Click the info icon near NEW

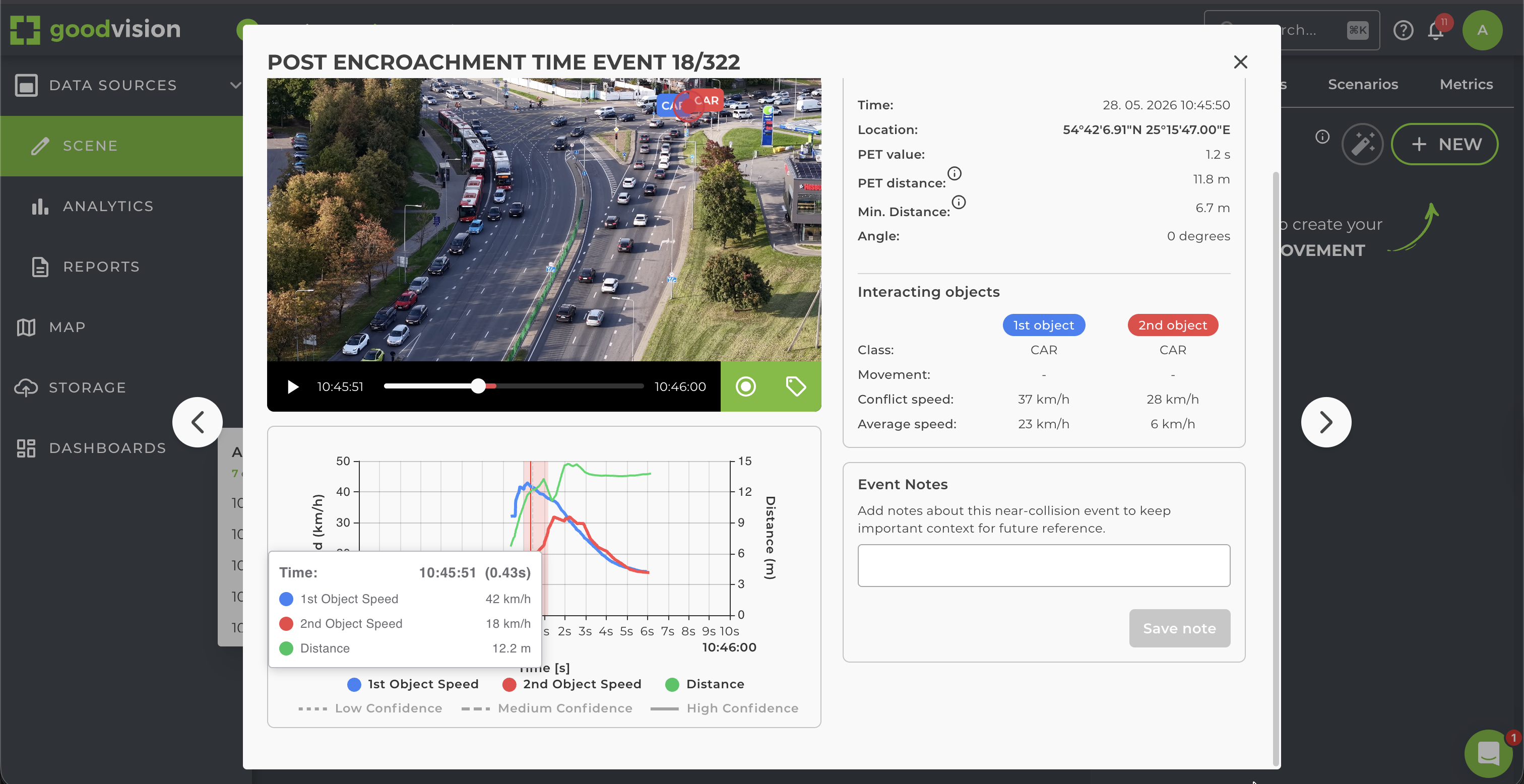point(1322,137)
